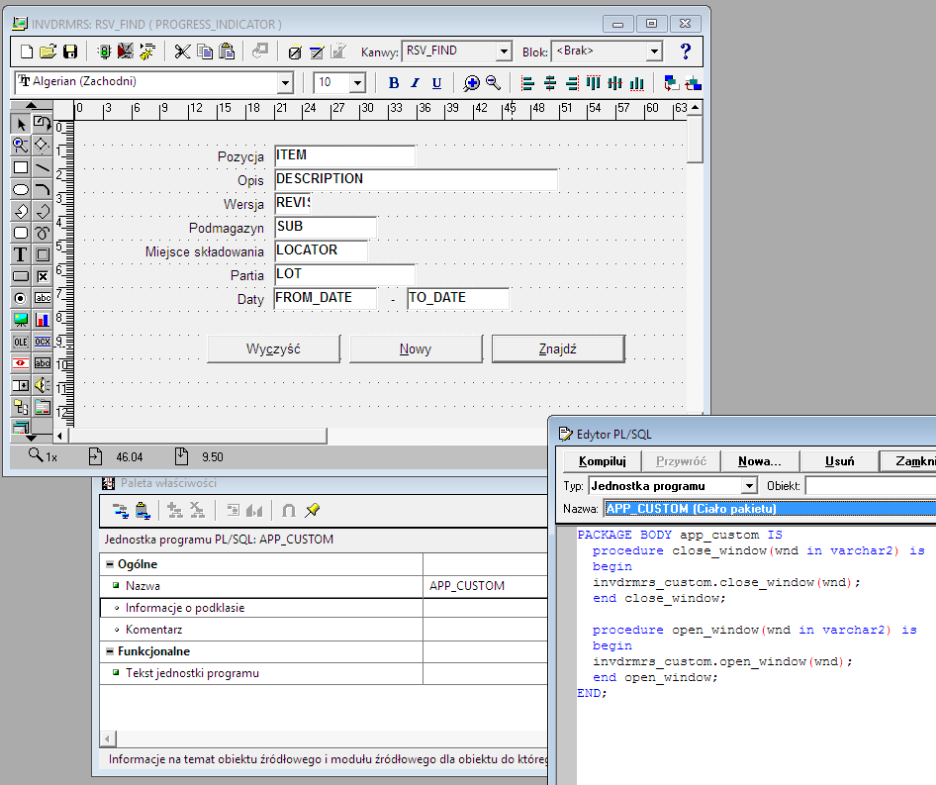Click the Save icon in toolbar
Image resolution: width=936 pixels, height=785 pixels.
point(70,52)
